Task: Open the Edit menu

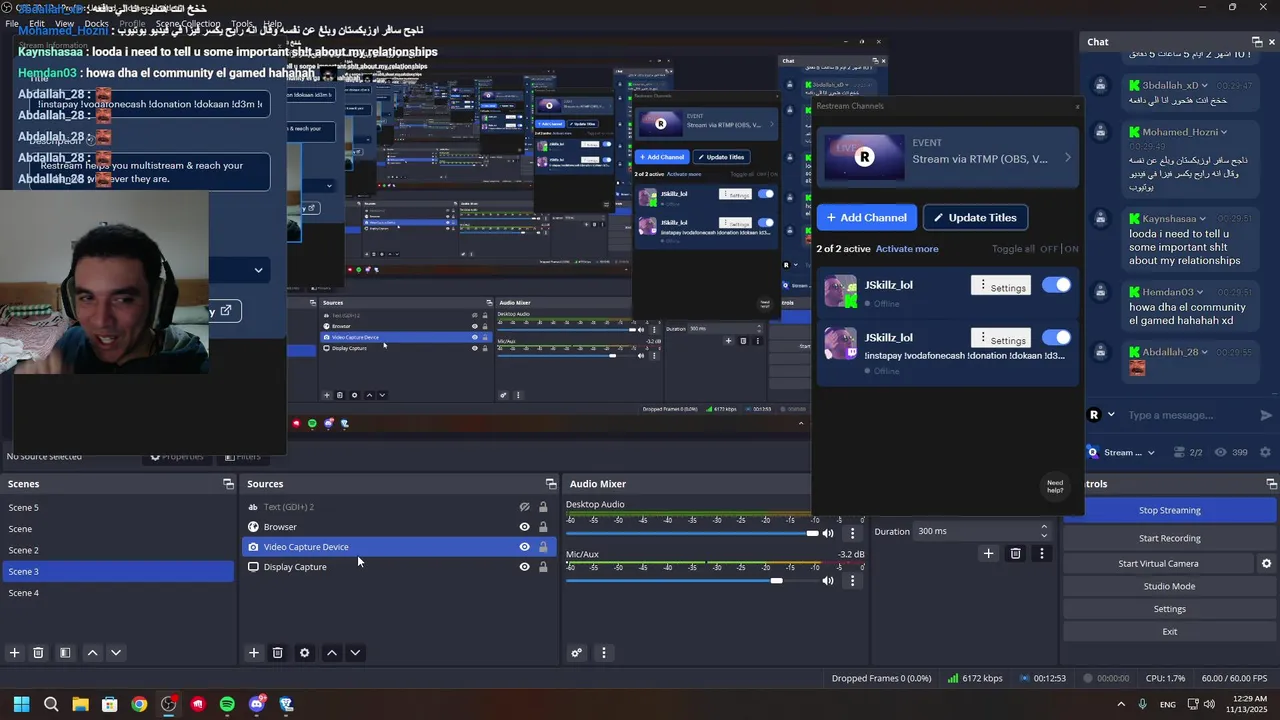Action: pyautogui.click(x=37, y=24)
